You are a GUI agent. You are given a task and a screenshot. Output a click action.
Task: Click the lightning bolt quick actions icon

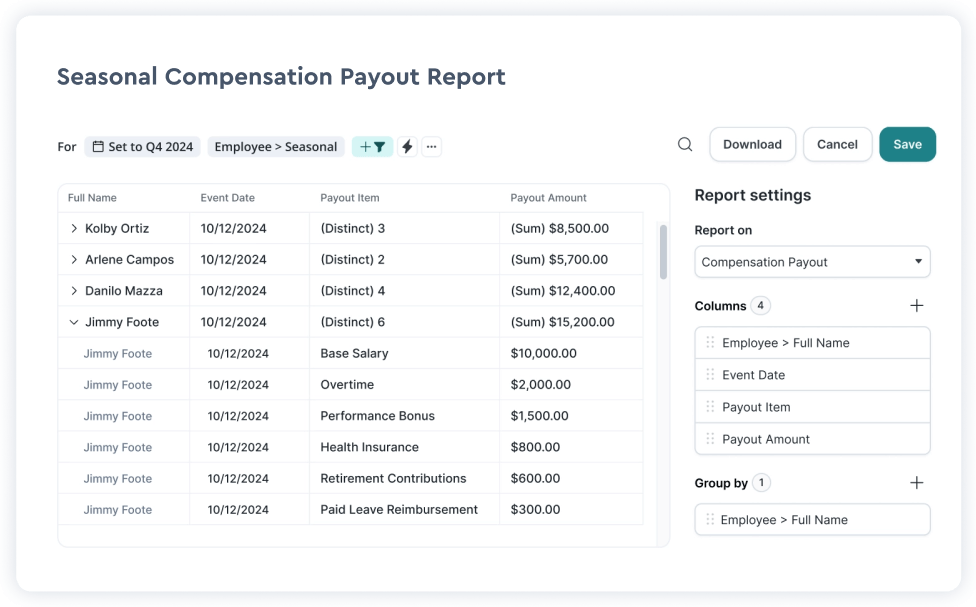point(407,147)
